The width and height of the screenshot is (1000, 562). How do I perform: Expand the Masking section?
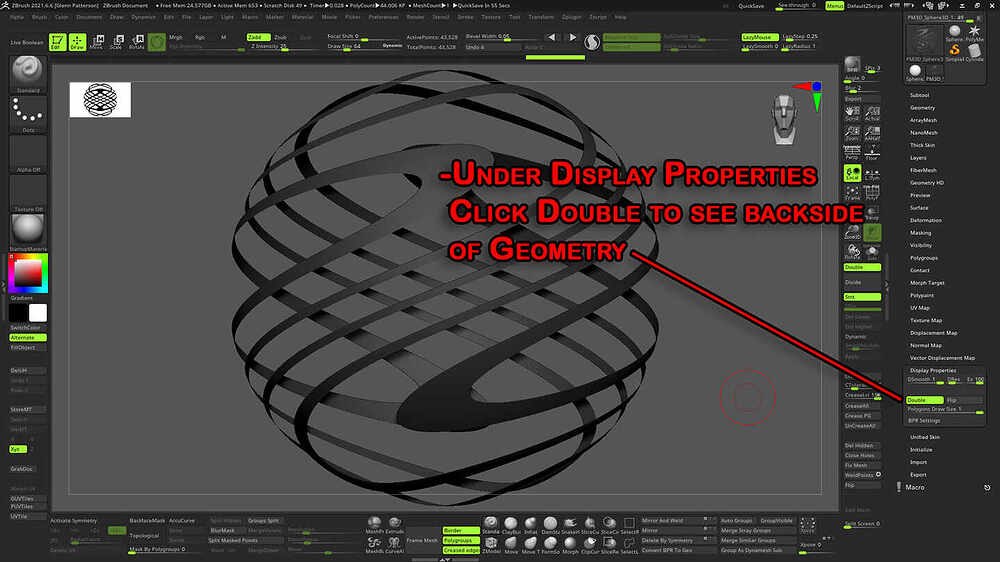[921, 233]
